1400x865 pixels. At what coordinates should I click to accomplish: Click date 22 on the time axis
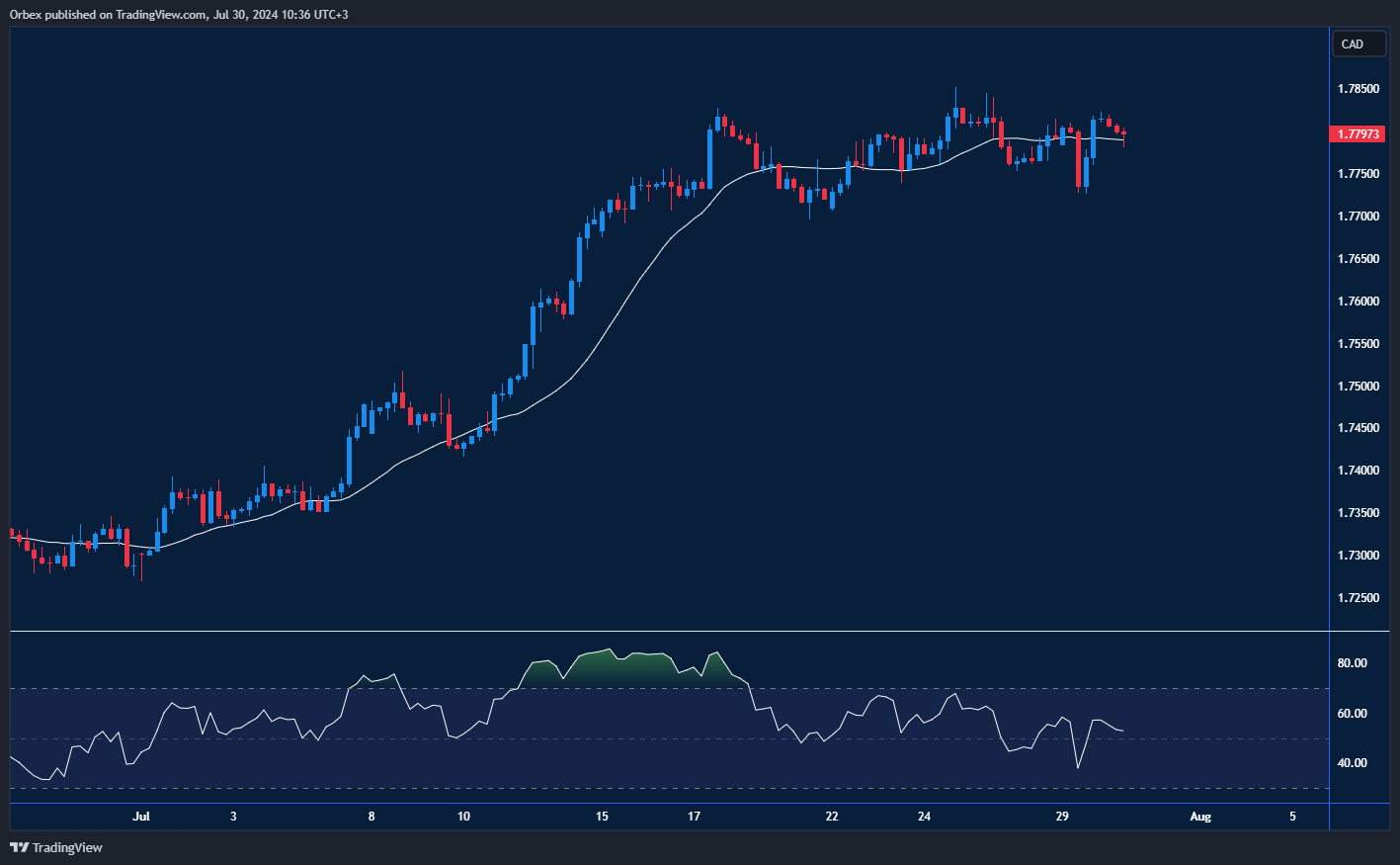[832, 817]
